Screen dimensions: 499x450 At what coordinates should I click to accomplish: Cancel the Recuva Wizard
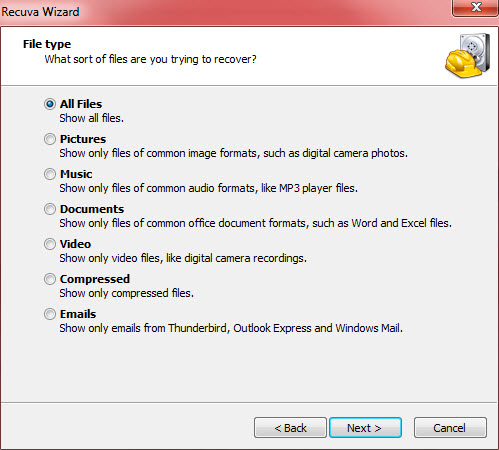(x=450, y=428)
